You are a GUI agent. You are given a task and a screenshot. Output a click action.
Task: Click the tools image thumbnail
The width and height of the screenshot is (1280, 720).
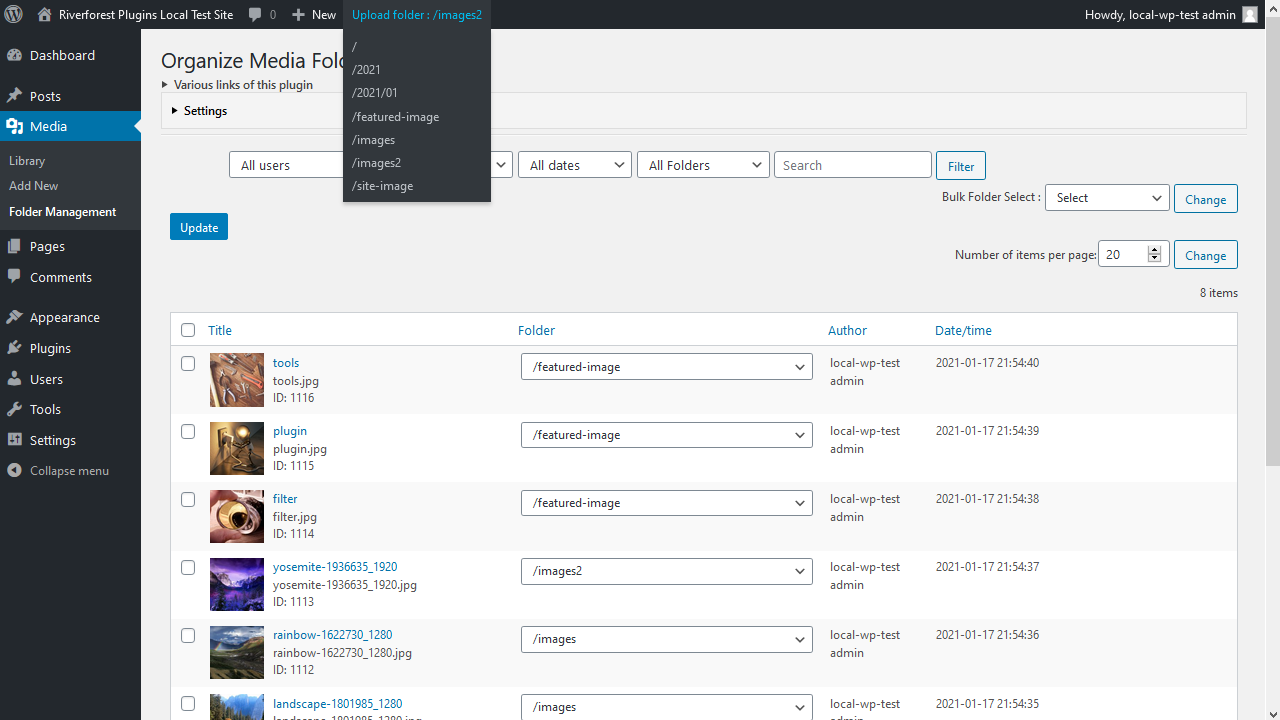point(237,380)
